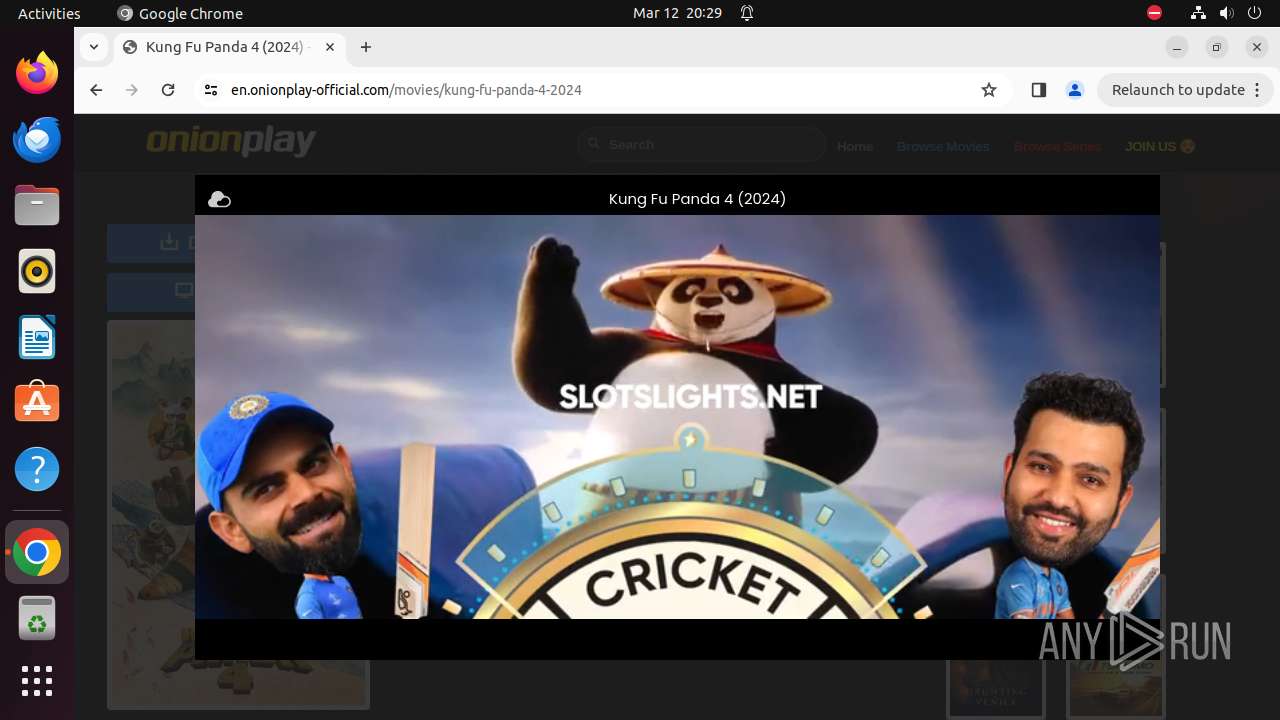The height and width of the screenshot is (720, 1280).
Task: Select the Kung Fu Panda 4 (2024) tab
Action: [228, 47]
